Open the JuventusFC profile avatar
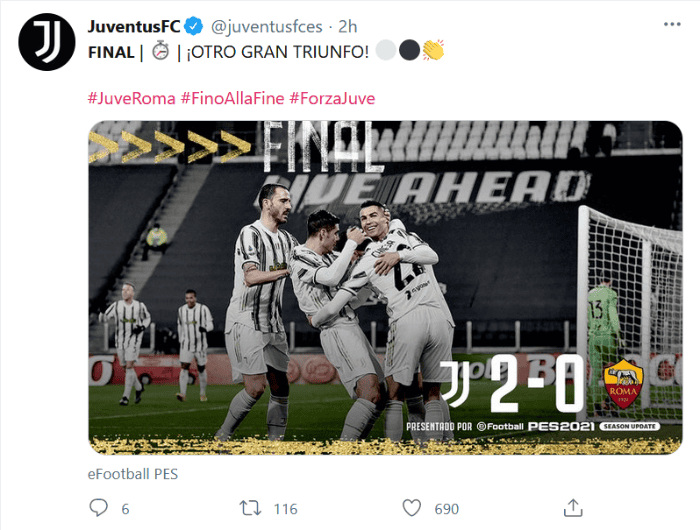This screenshot has width=700, height=530. 47,42
